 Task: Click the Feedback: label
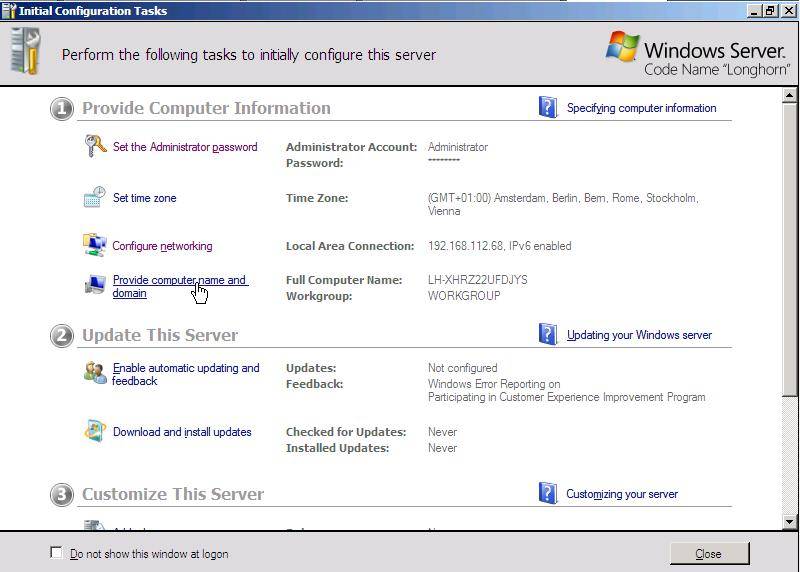pos(314,384)
